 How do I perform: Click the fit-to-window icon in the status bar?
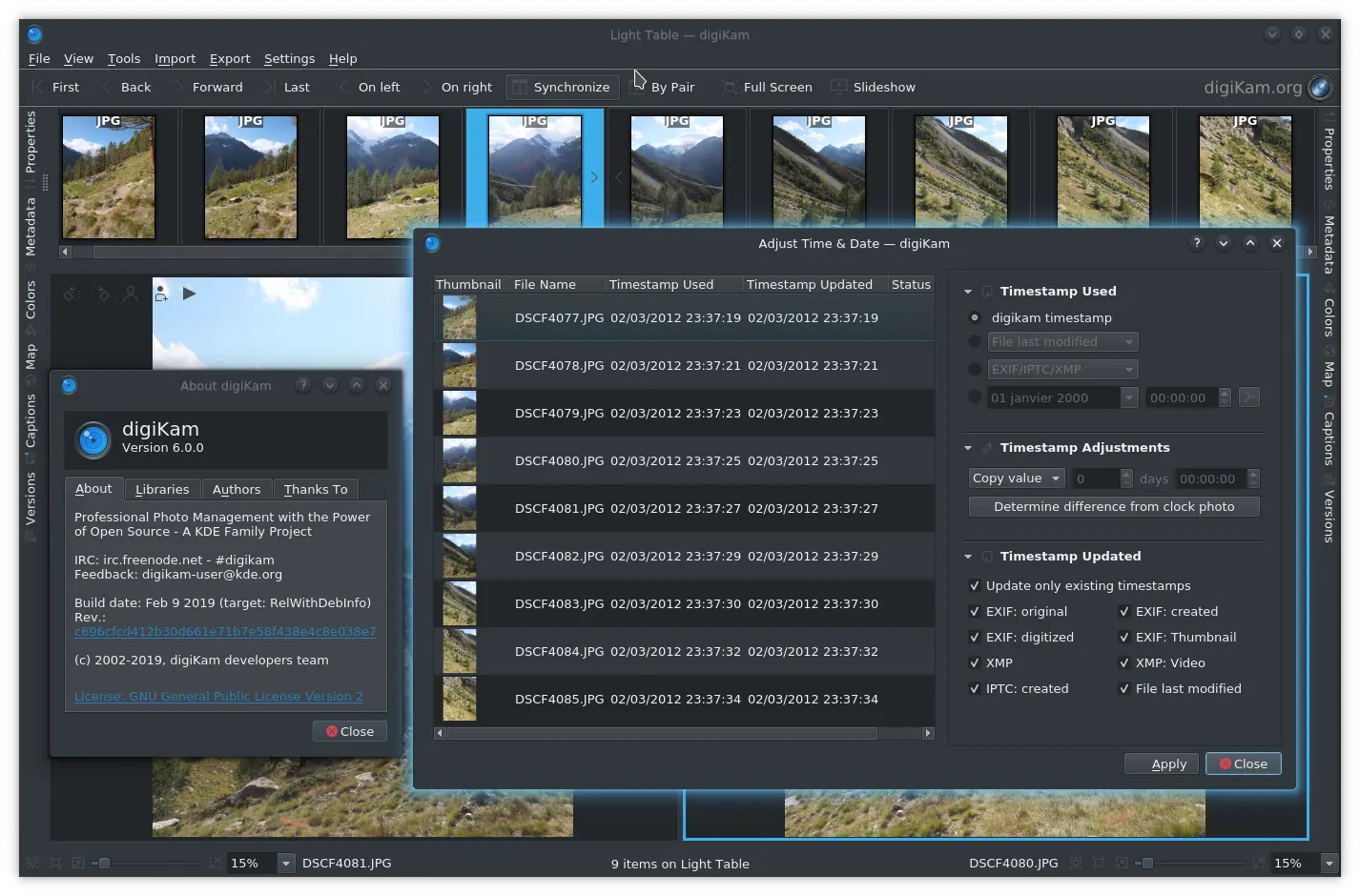(54, 863)
